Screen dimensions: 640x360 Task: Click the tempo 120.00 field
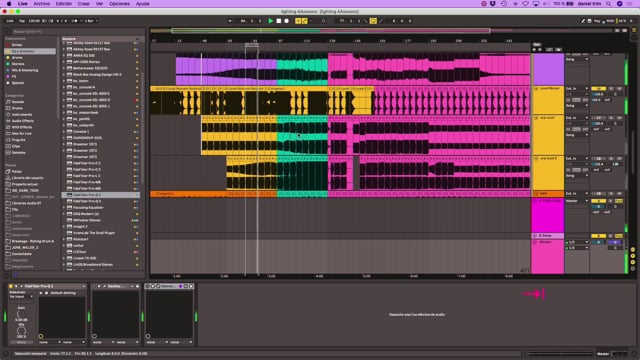pyautogui.click(x=34, y=21)
